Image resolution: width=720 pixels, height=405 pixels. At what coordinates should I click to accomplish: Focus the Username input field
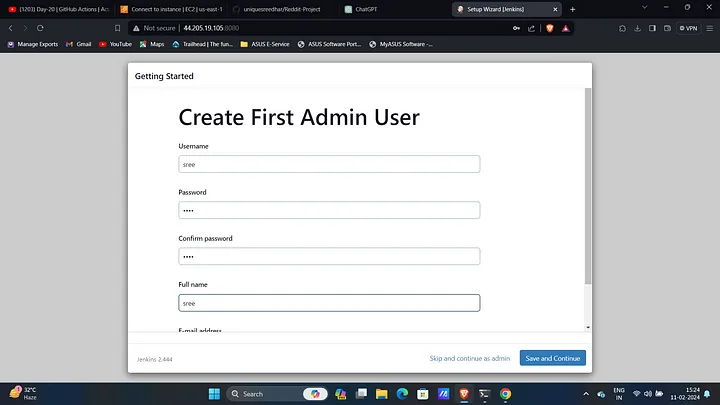click(329, 164)
